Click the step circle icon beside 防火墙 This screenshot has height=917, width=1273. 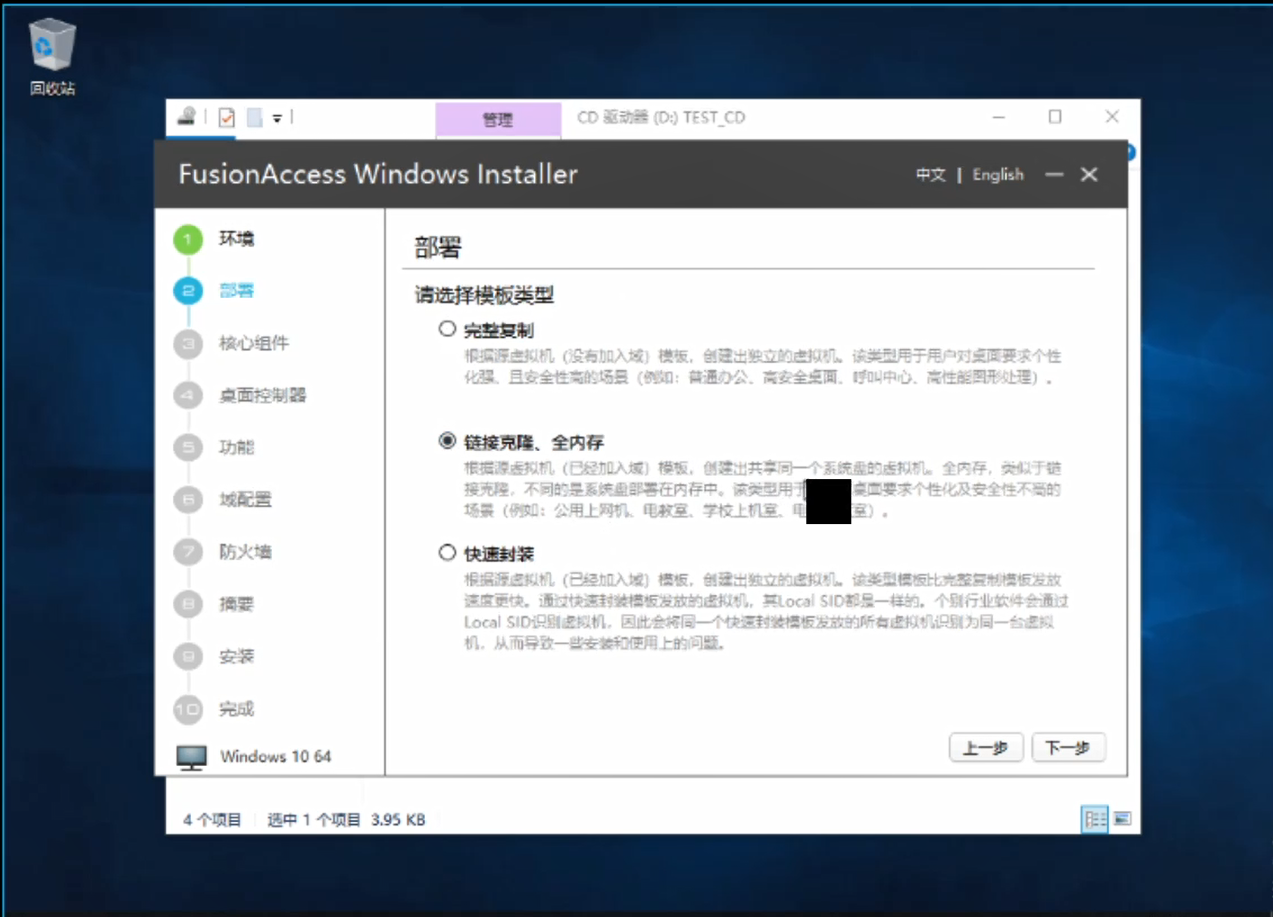pos(187,551)
